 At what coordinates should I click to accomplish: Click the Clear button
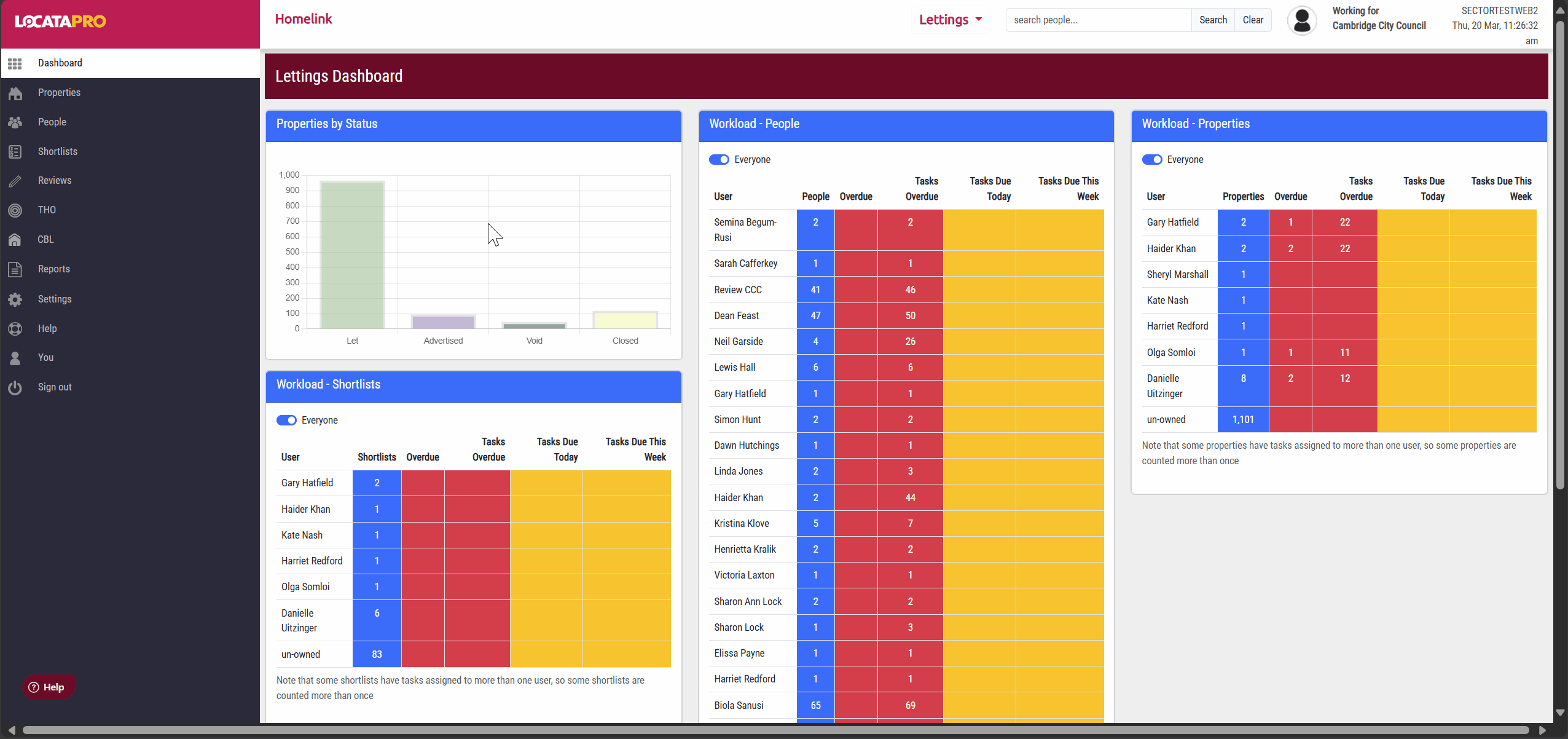click(1253, 20)
